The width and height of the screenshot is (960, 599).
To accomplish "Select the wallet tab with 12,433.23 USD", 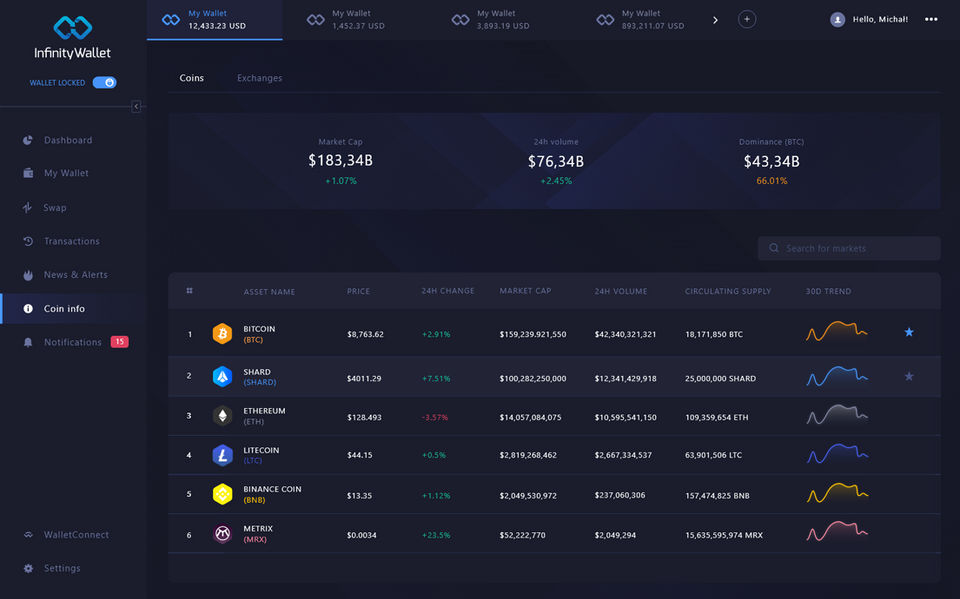I will click(214, 20).
